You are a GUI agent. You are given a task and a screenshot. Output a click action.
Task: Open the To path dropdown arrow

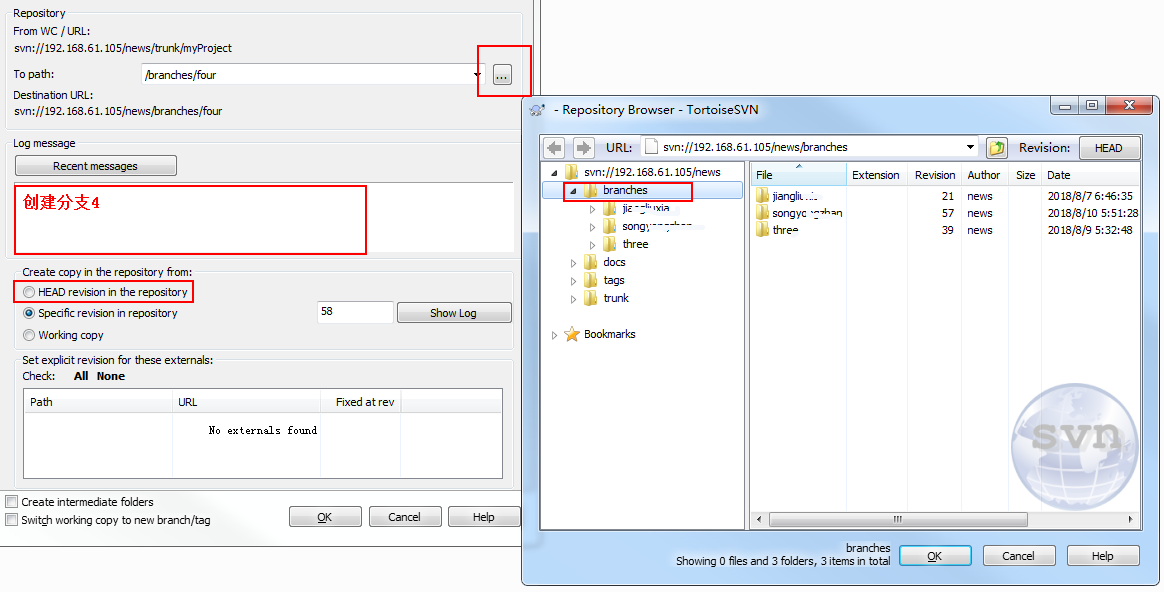[x=478, y=75]
